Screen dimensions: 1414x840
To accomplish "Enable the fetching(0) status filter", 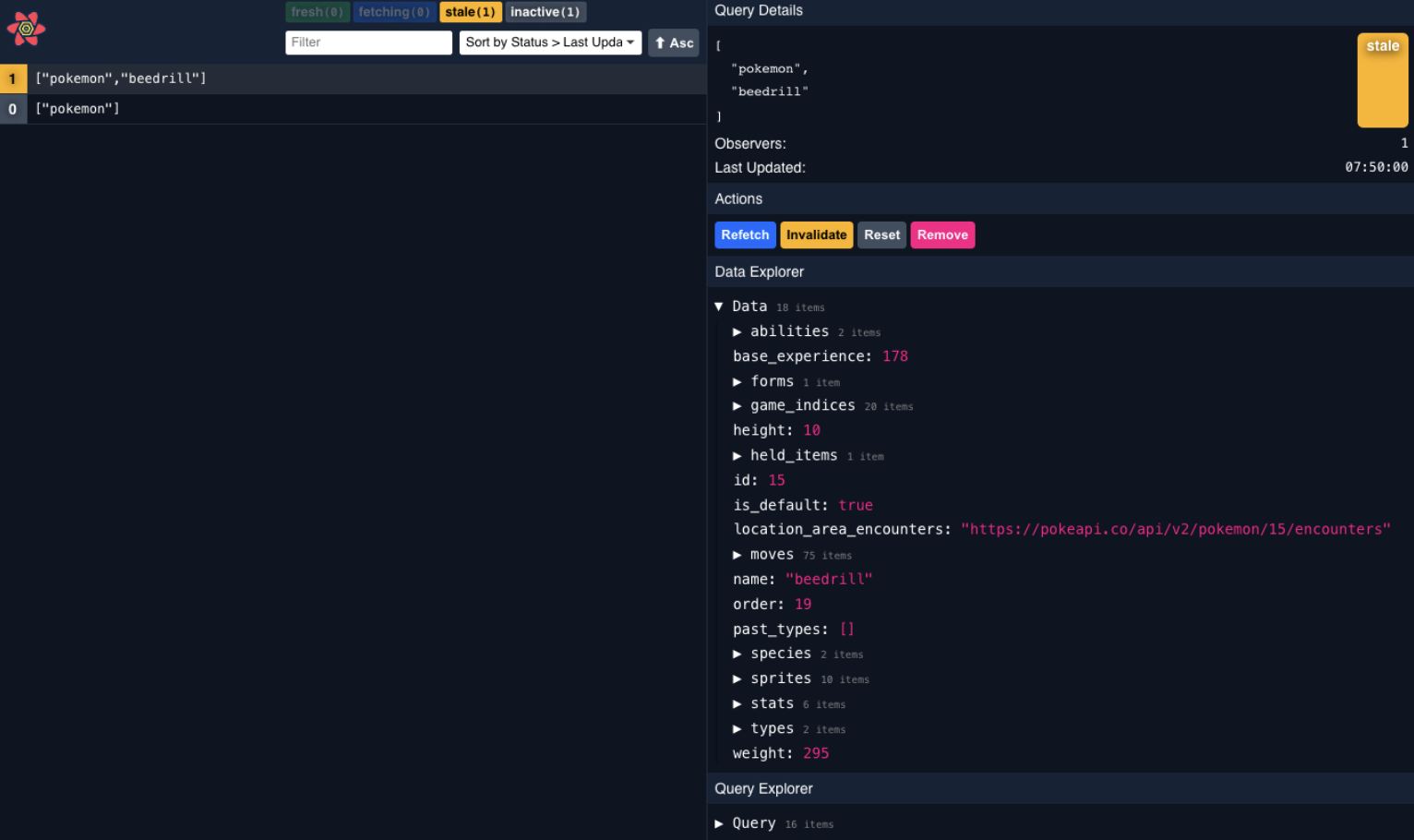I will coord(394,11).
